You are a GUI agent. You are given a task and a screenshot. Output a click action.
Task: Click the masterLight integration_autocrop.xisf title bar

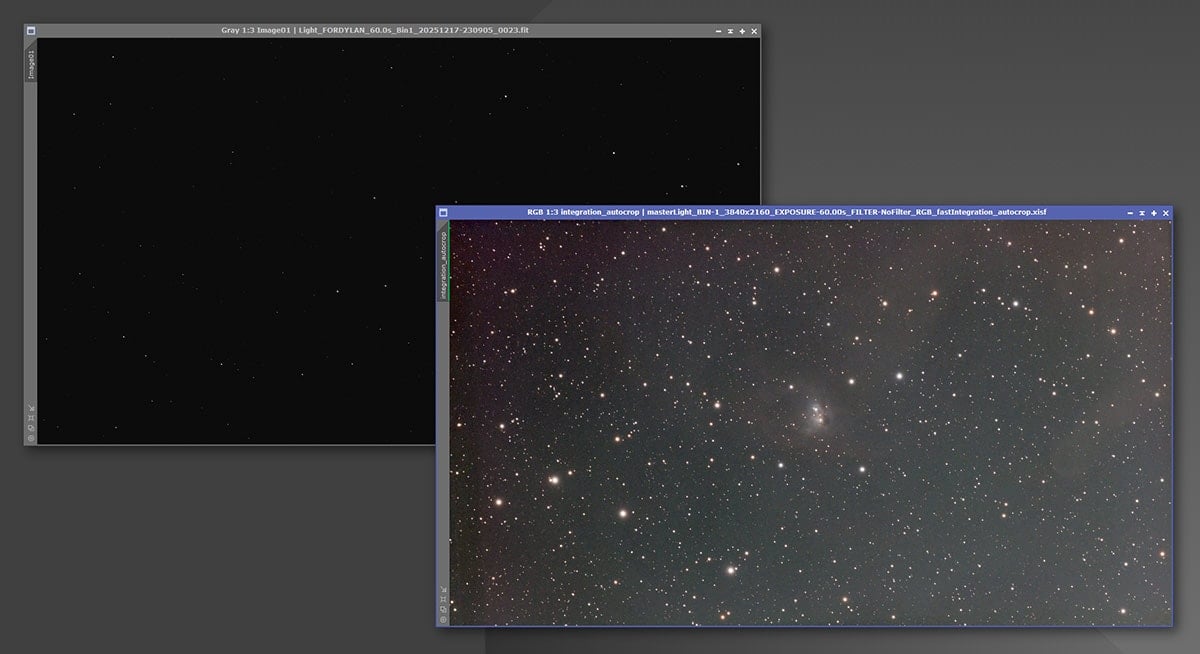pos(786,213)
